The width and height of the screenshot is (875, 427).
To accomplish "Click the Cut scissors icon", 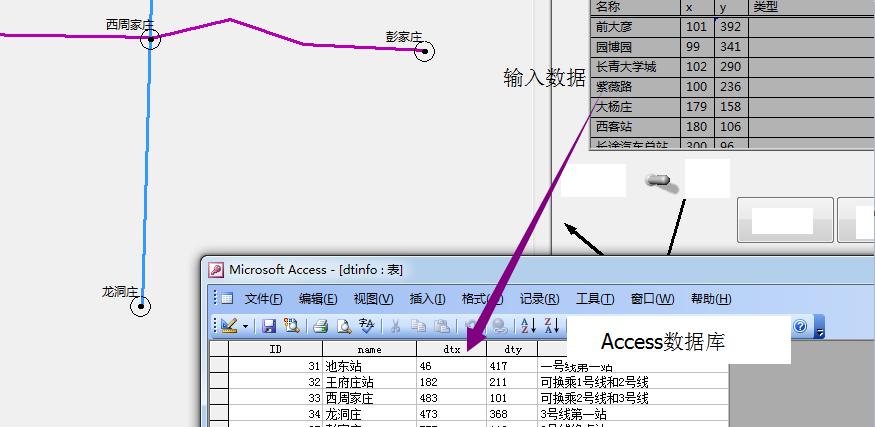I will coord(396,326).
